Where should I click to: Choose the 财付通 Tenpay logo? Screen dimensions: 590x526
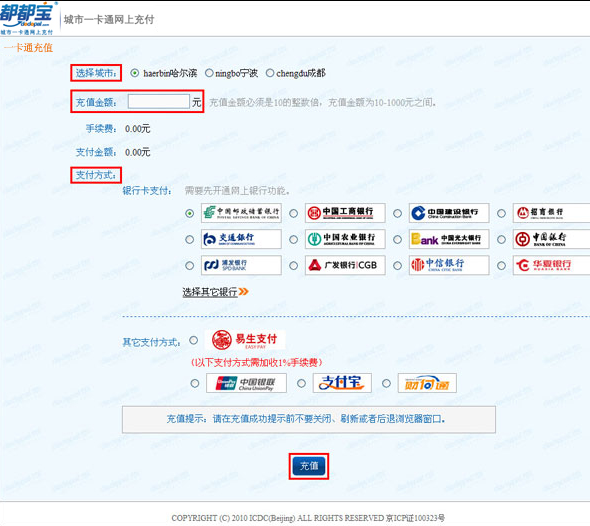click(427, 383)
